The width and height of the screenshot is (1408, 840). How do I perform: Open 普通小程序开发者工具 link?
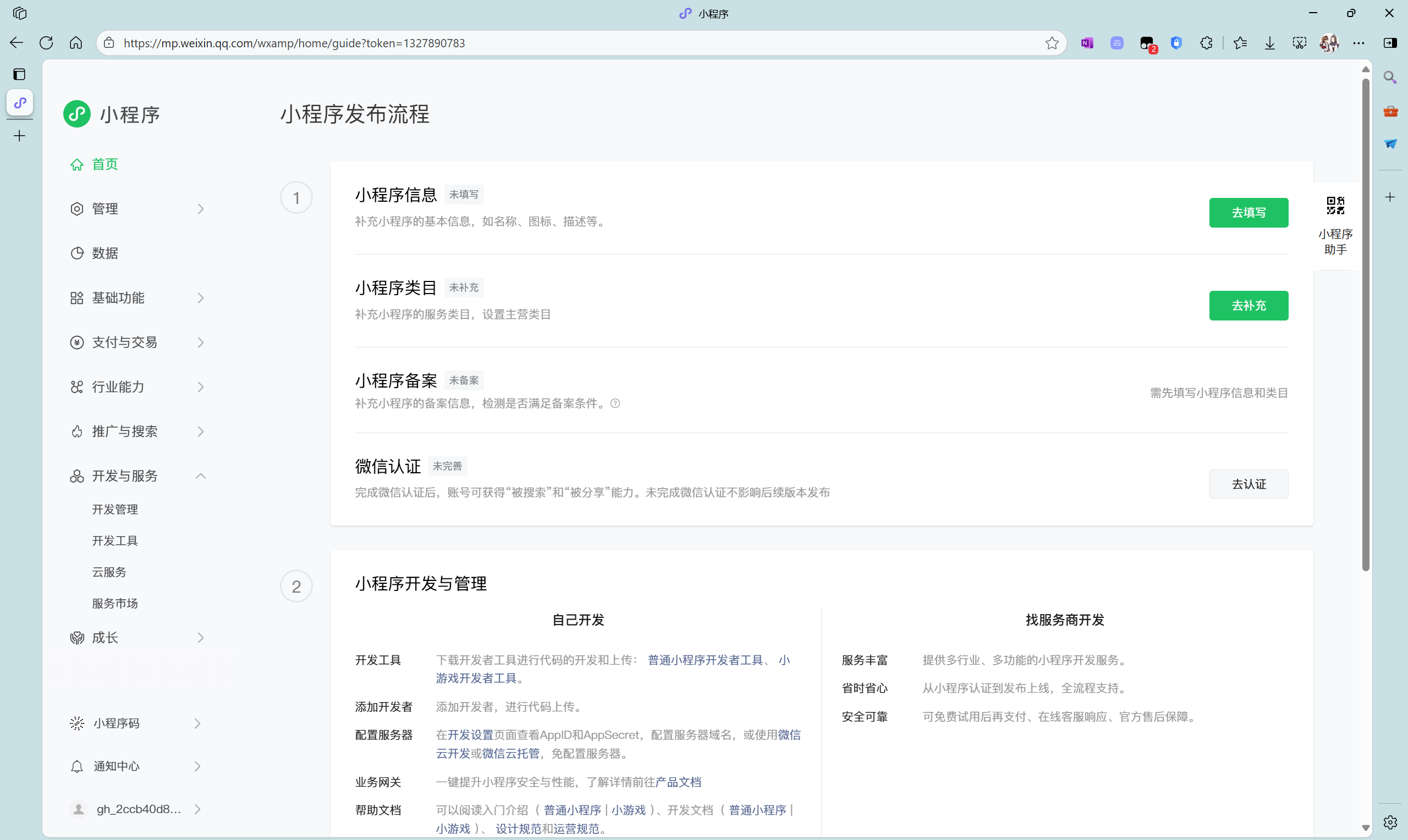point(706,661)
